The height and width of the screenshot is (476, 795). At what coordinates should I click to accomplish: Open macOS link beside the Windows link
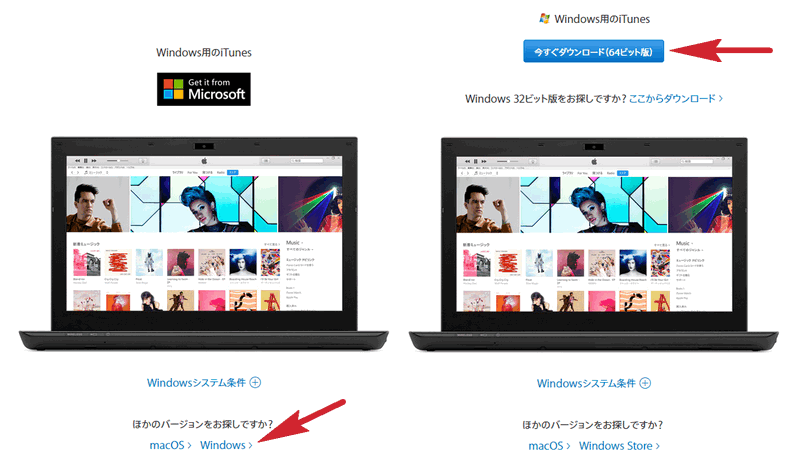point(170,445)
